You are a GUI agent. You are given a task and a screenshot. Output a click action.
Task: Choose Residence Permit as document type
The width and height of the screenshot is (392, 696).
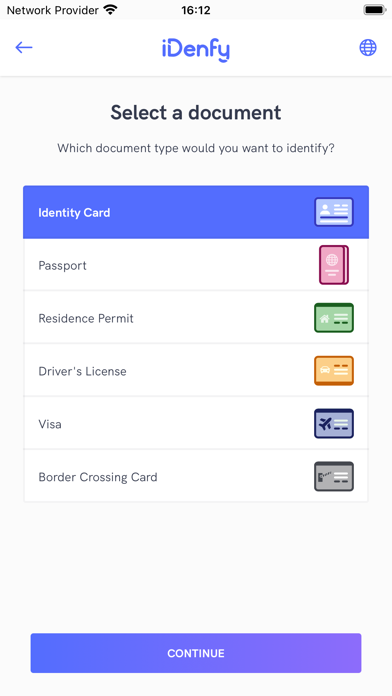(196, 318)
